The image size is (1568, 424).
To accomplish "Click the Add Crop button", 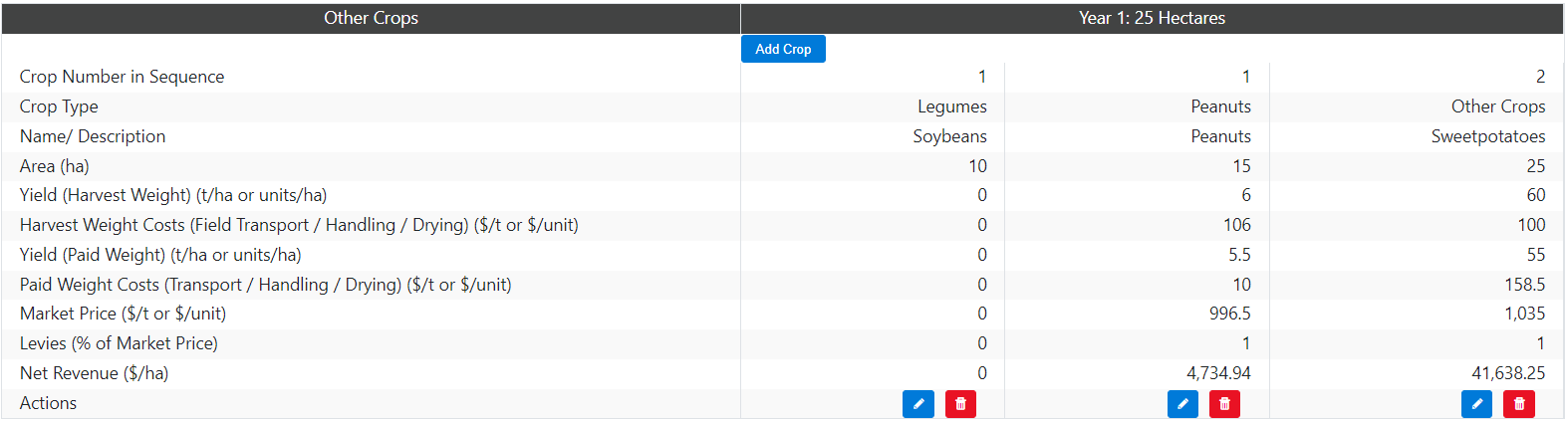I will 783,49.
